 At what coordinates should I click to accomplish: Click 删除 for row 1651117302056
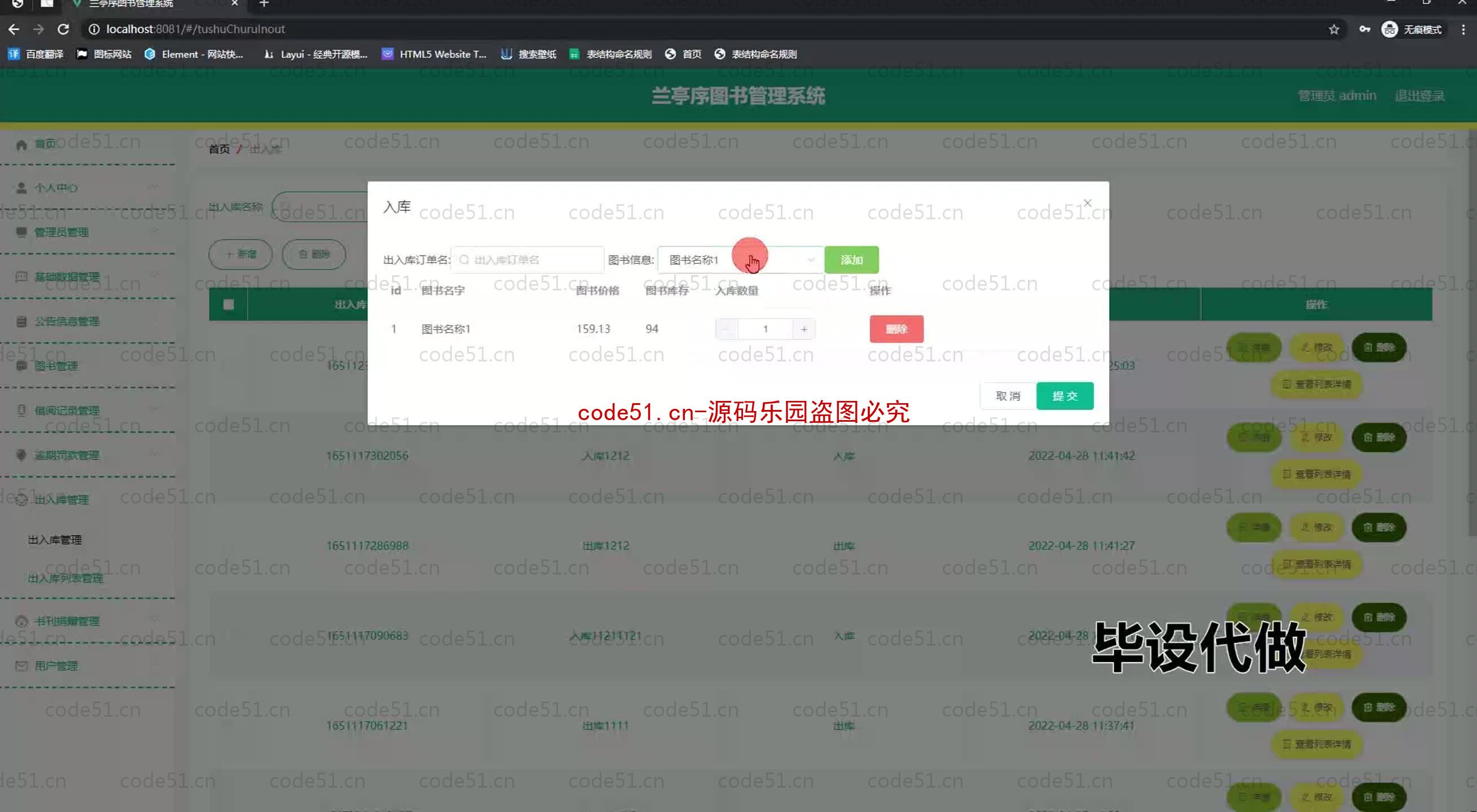click(1378, 437)
